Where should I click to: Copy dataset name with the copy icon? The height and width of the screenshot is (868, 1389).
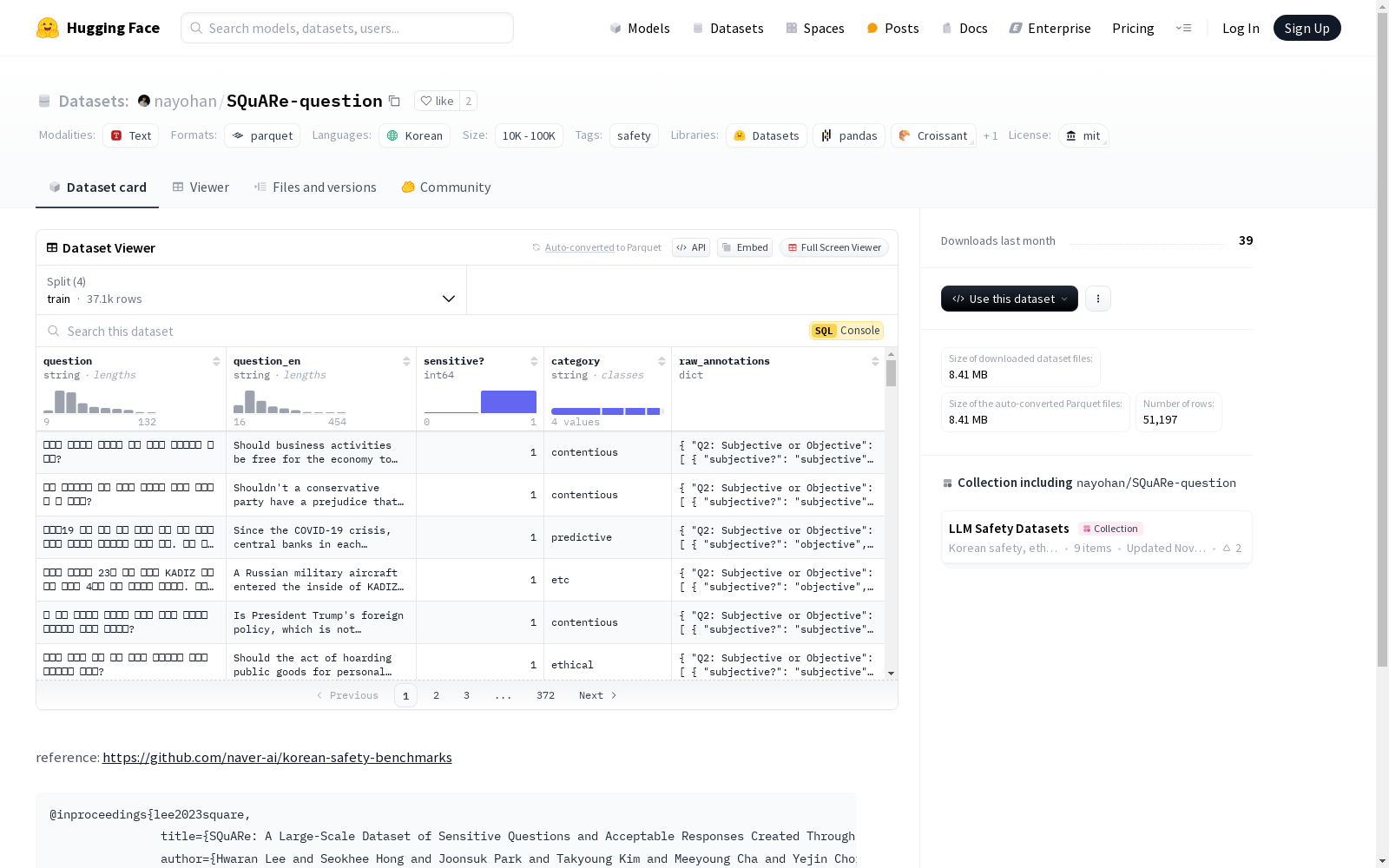[x=394, y=101]
